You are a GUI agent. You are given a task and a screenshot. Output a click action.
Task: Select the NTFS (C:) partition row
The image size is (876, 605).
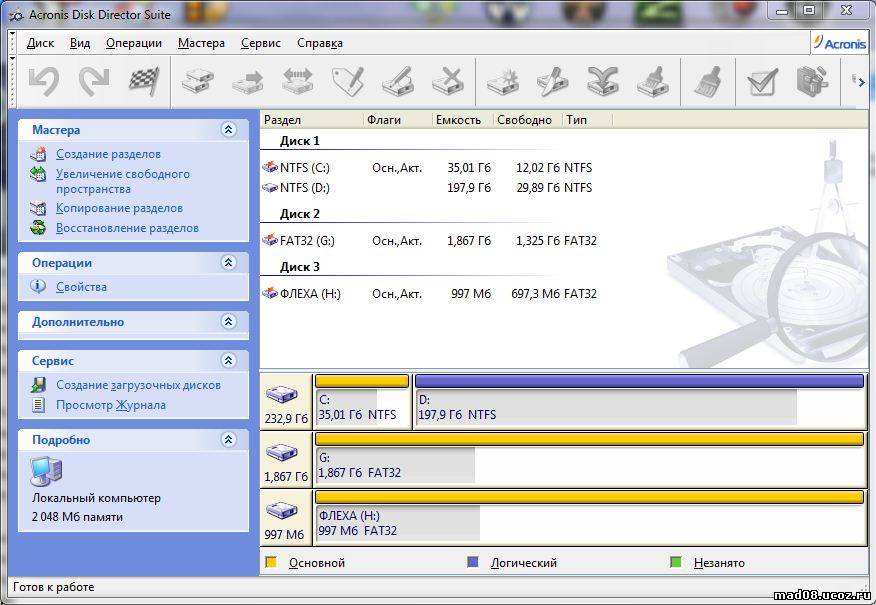pos(428,168)
